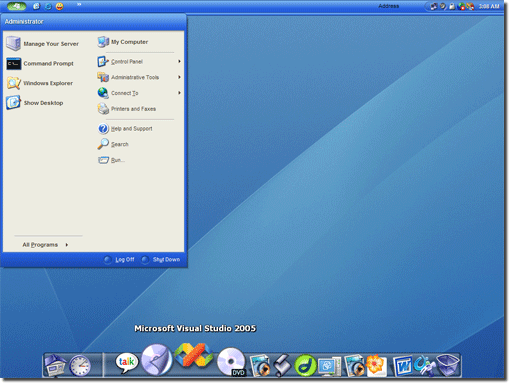Click the Address toolbar label
The width and height of the screenshot is (510, 384).
389,6
